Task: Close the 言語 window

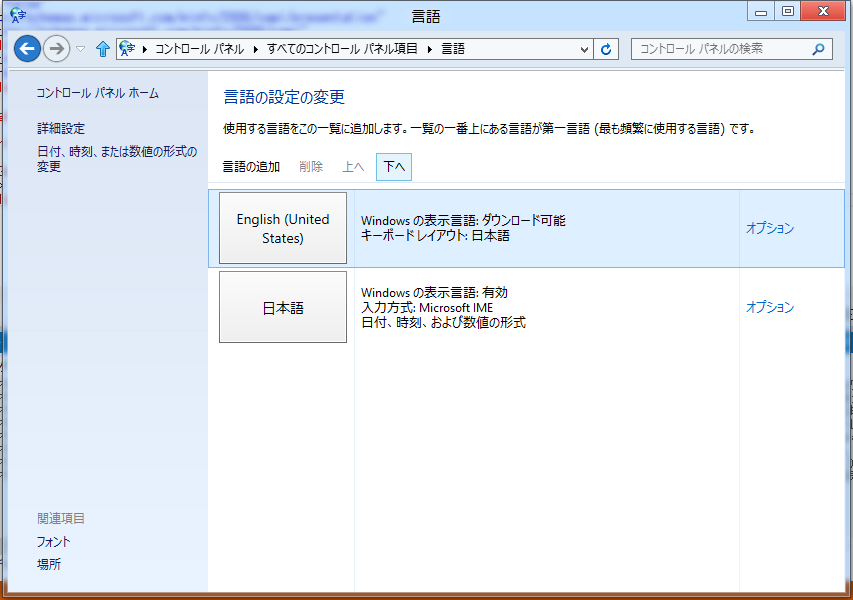Action: click(x=823, y=11)
